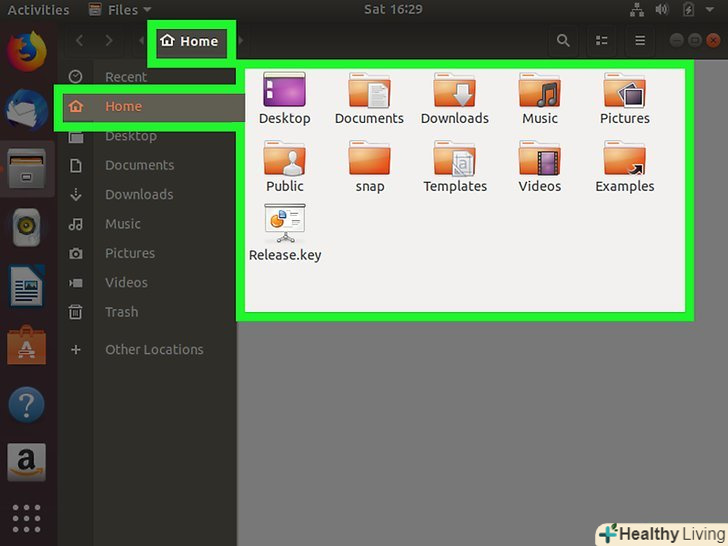This screenshot has height=546, width=728.
Task: Click the Activities button
Action: coord(39,10)
